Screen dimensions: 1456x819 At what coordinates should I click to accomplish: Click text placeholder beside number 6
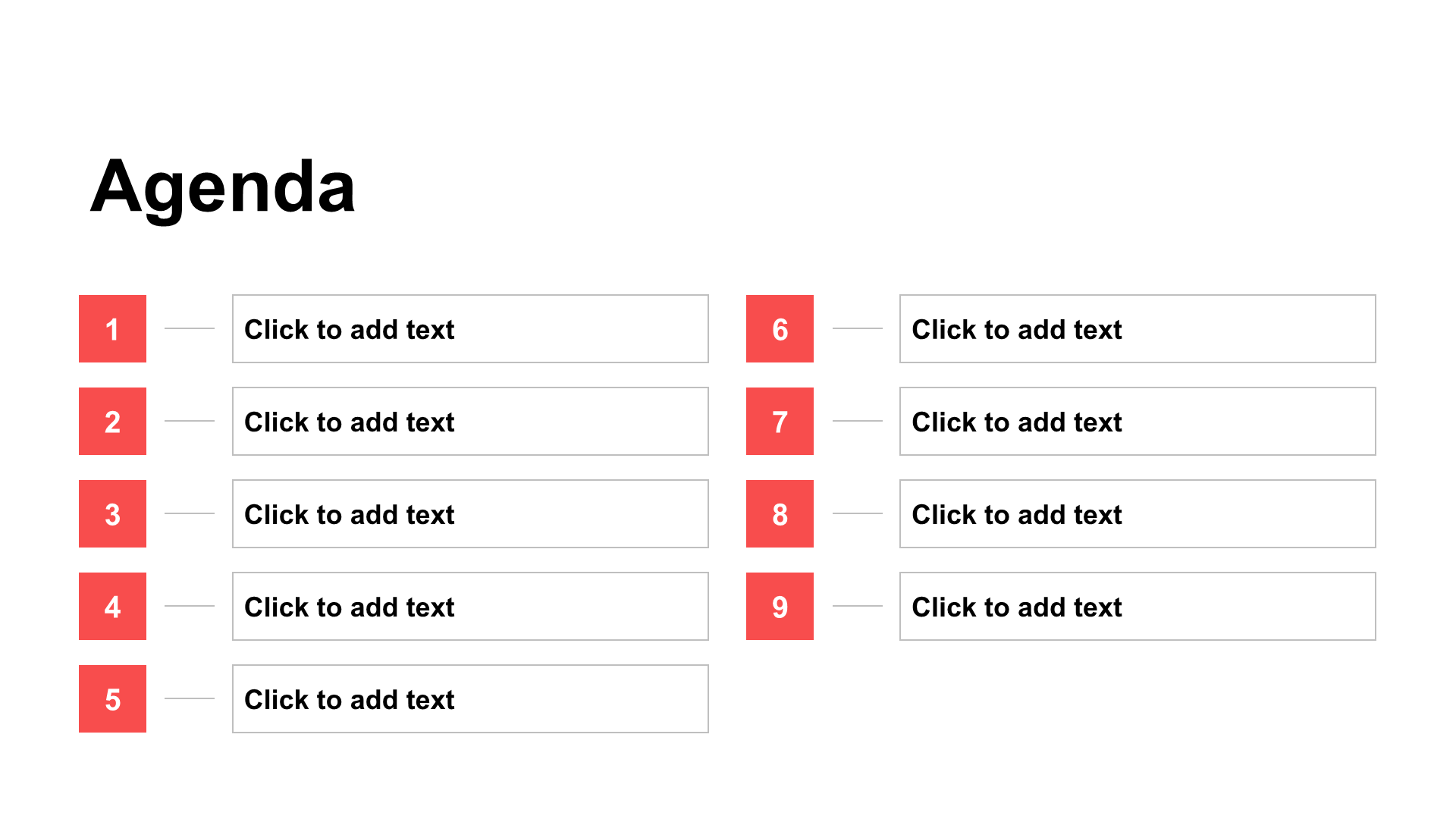pyautogui.click(x=1137, y=328)
